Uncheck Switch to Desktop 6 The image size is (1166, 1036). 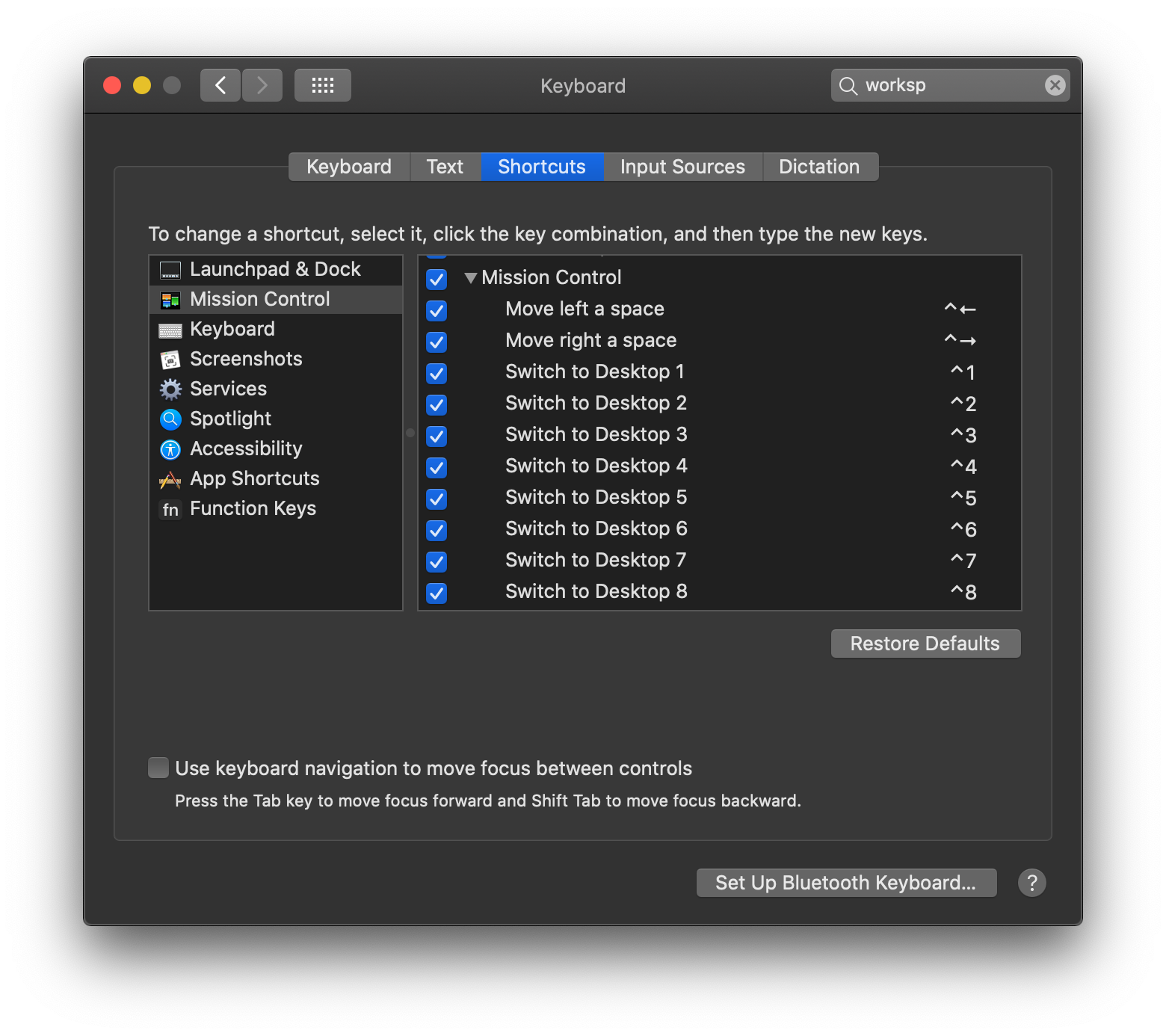[x=437, y=530]
